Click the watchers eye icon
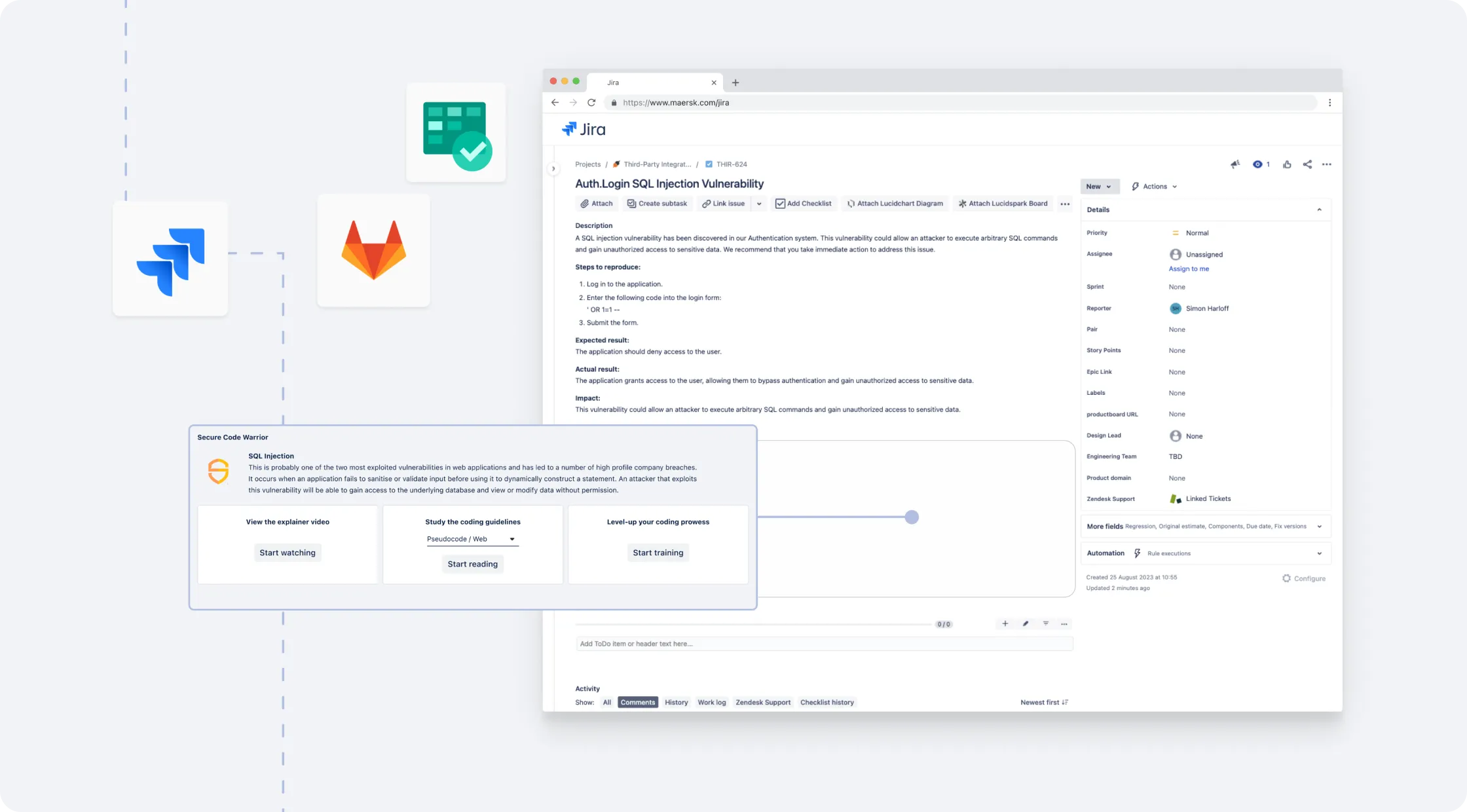The width and height of the screenshot is (1467, 812). click(1257, 164)
